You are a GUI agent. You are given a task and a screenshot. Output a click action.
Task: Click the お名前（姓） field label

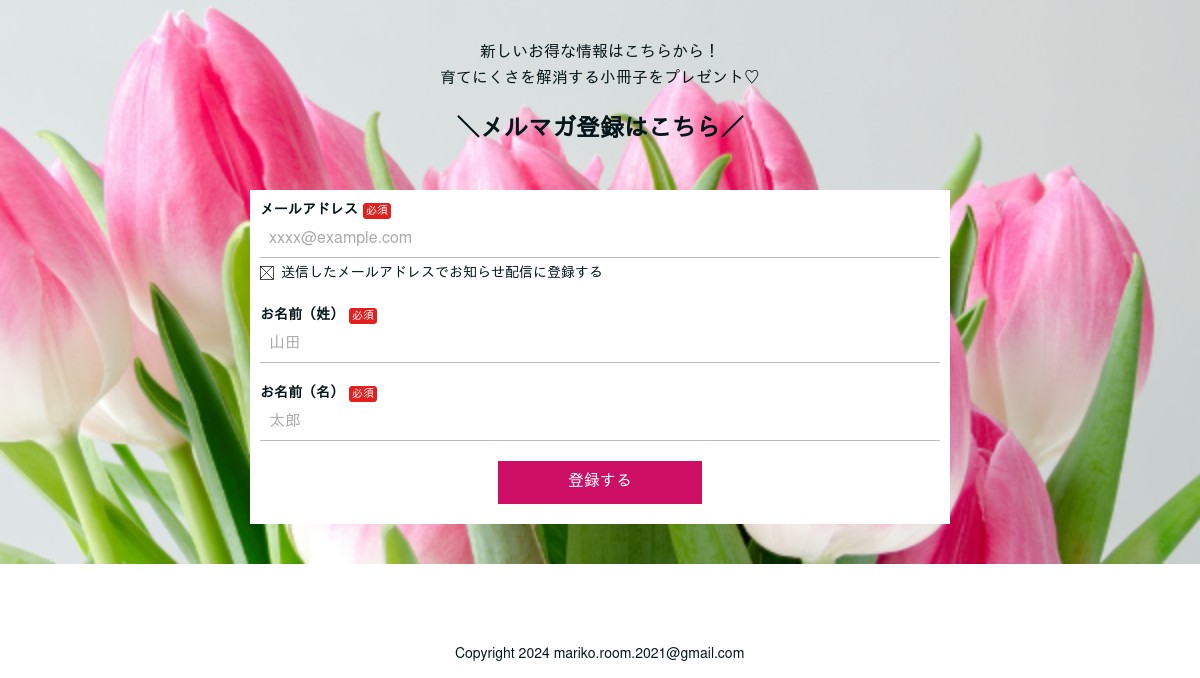pos(302,314)
